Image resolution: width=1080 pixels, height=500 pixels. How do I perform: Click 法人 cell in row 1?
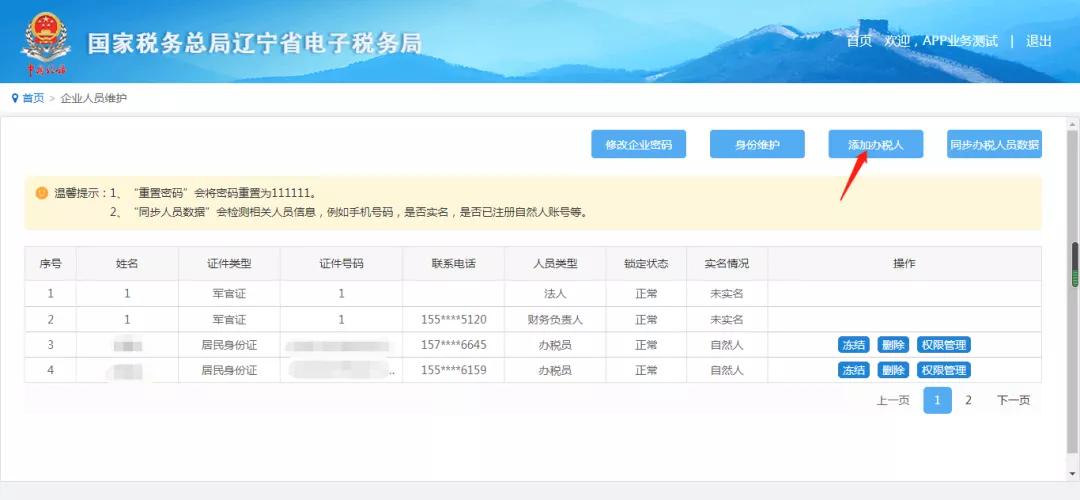tap(555, 293)
